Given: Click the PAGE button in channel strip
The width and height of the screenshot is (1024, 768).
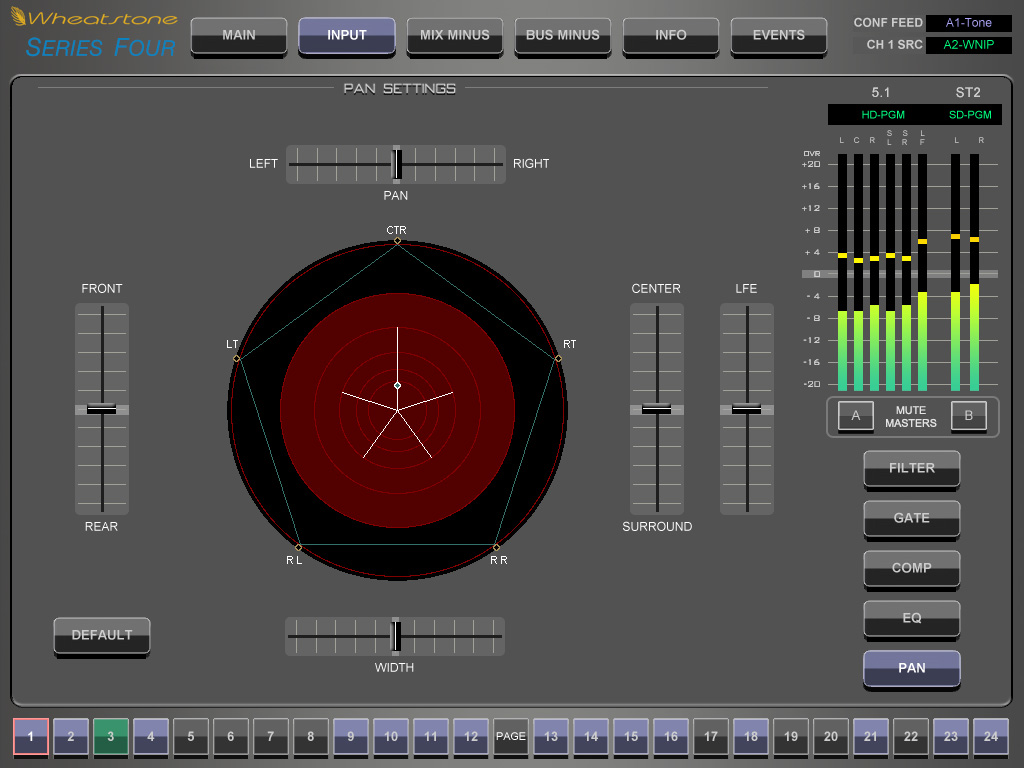Looking at the screenshot, I should [511, 737].
